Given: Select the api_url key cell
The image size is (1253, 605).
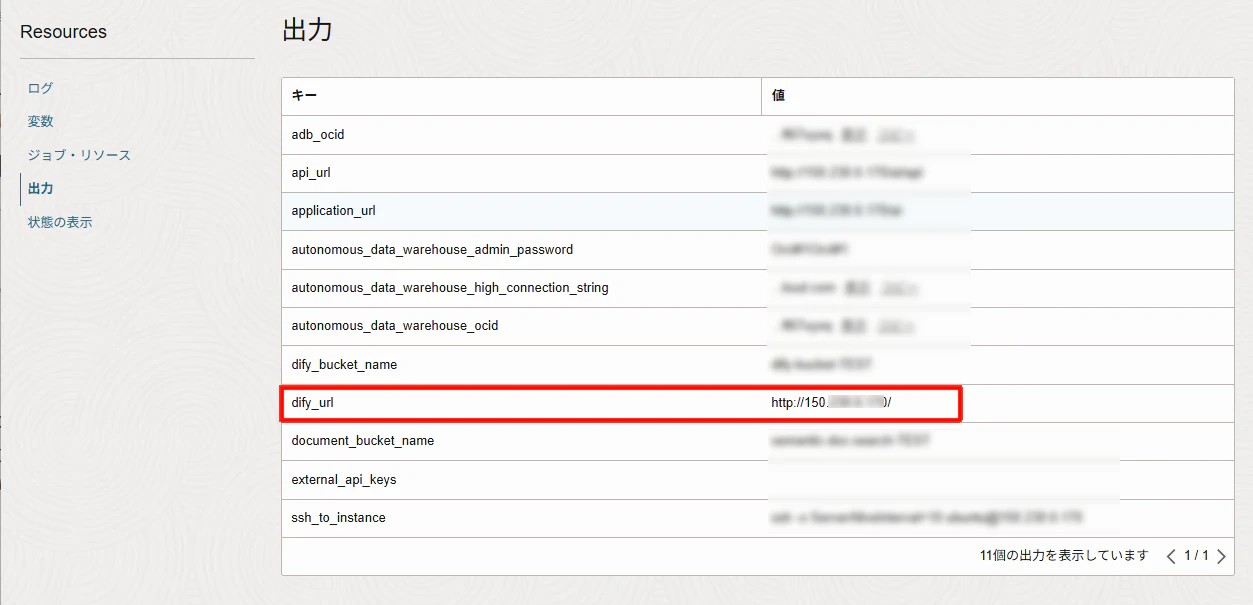Looking at the screenshot, I should tap(522, 173).
